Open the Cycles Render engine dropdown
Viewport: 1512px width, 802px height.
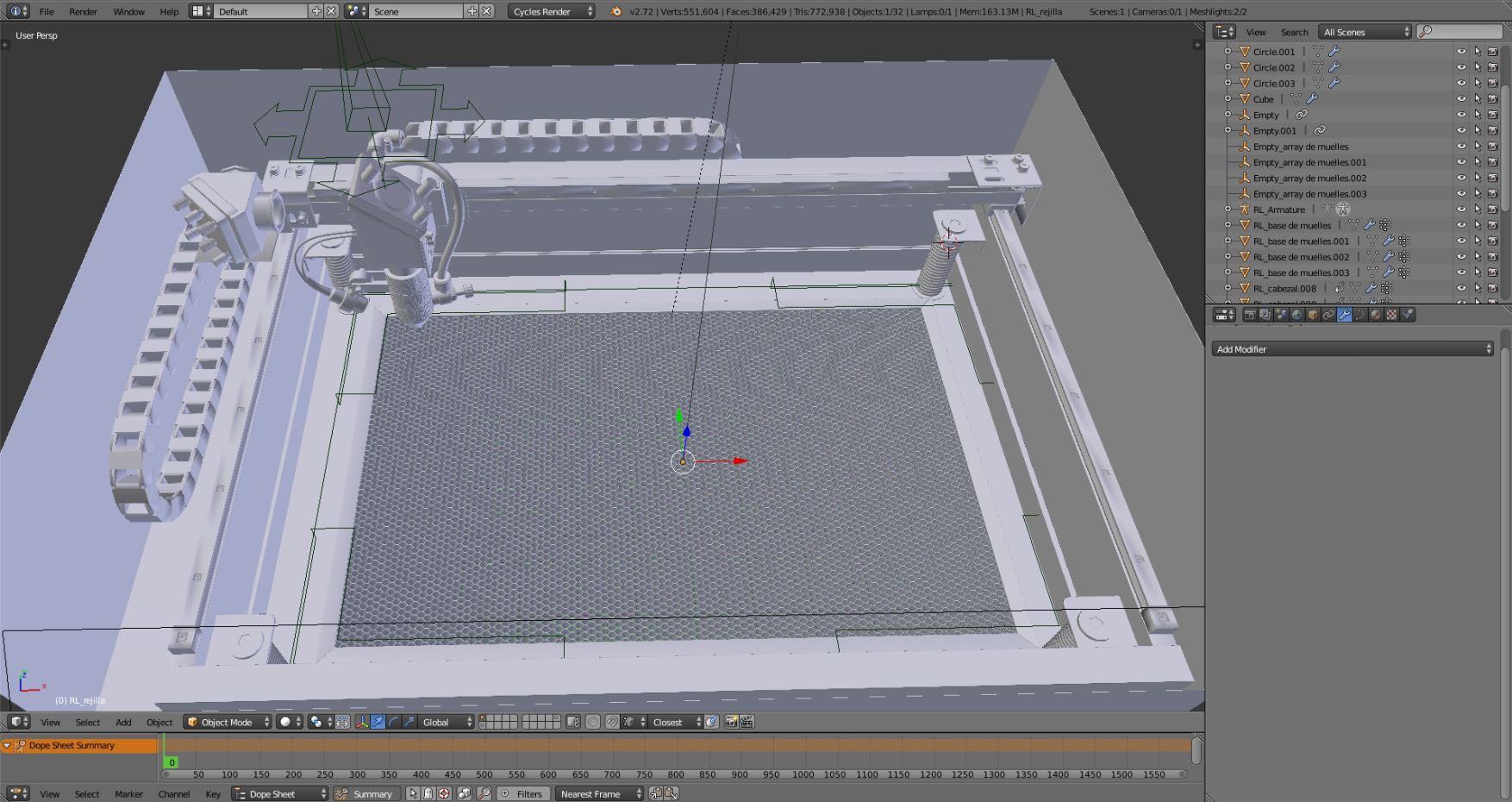pos(551,11)
